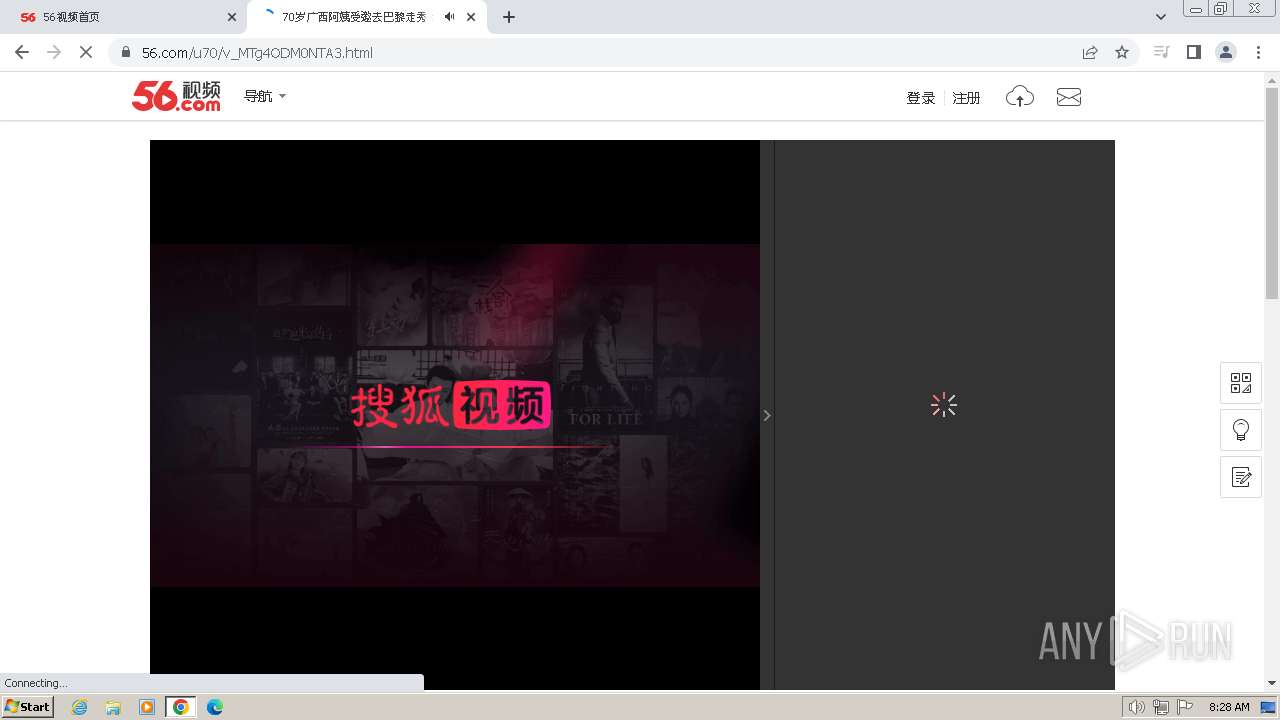
Task: Click the show desktop tray icon
Action: click(1269, 707)
